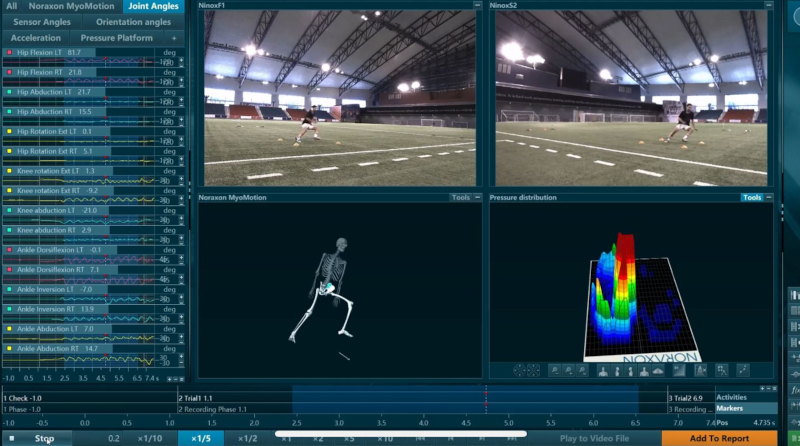The height and width of the screenshot is (446, 800).
Task: Switch to the All tab
Action: click(x=11, y=6)
